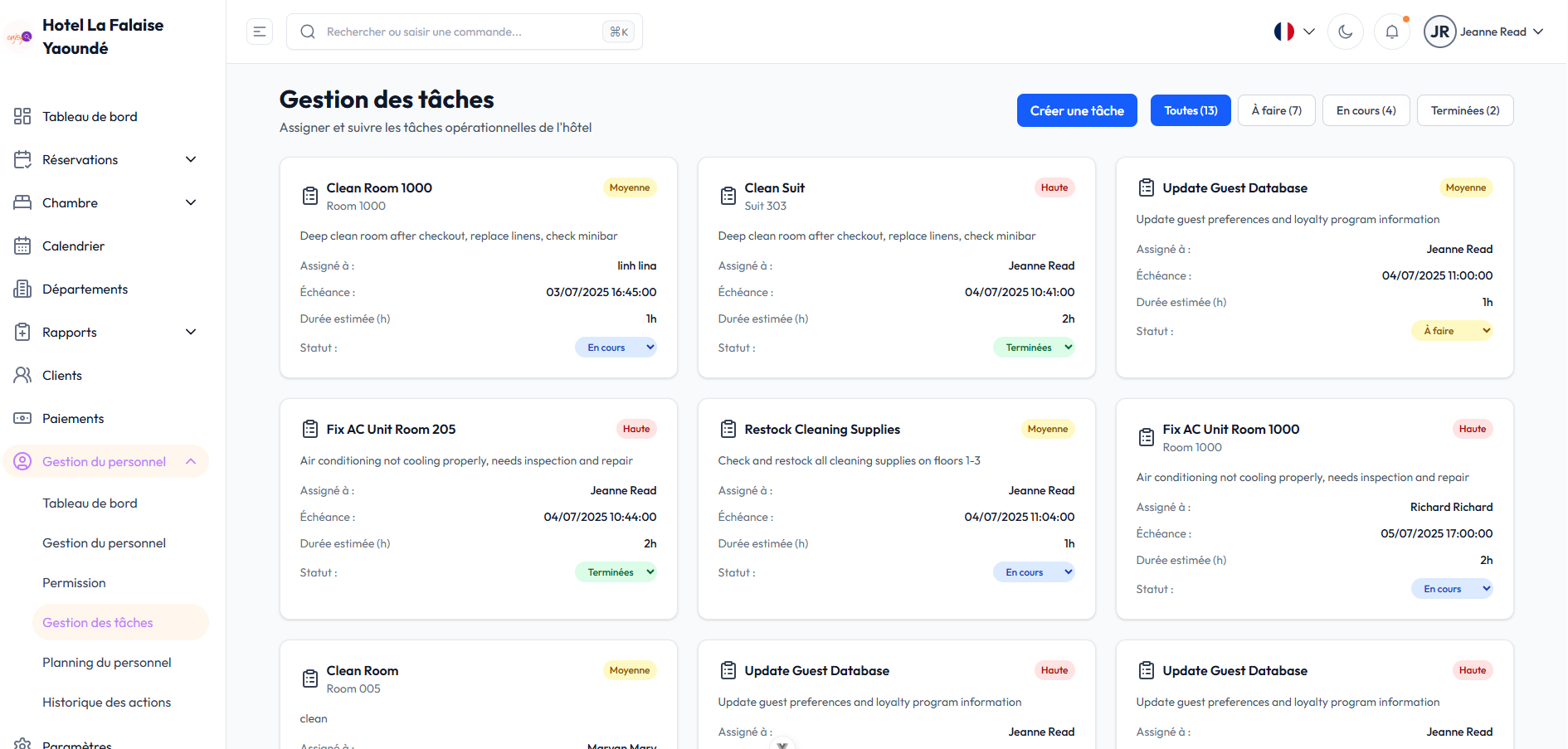The height and width of the screenshot is (749, 1568).
Task: Click the Départements building icon
Action: 22,289
